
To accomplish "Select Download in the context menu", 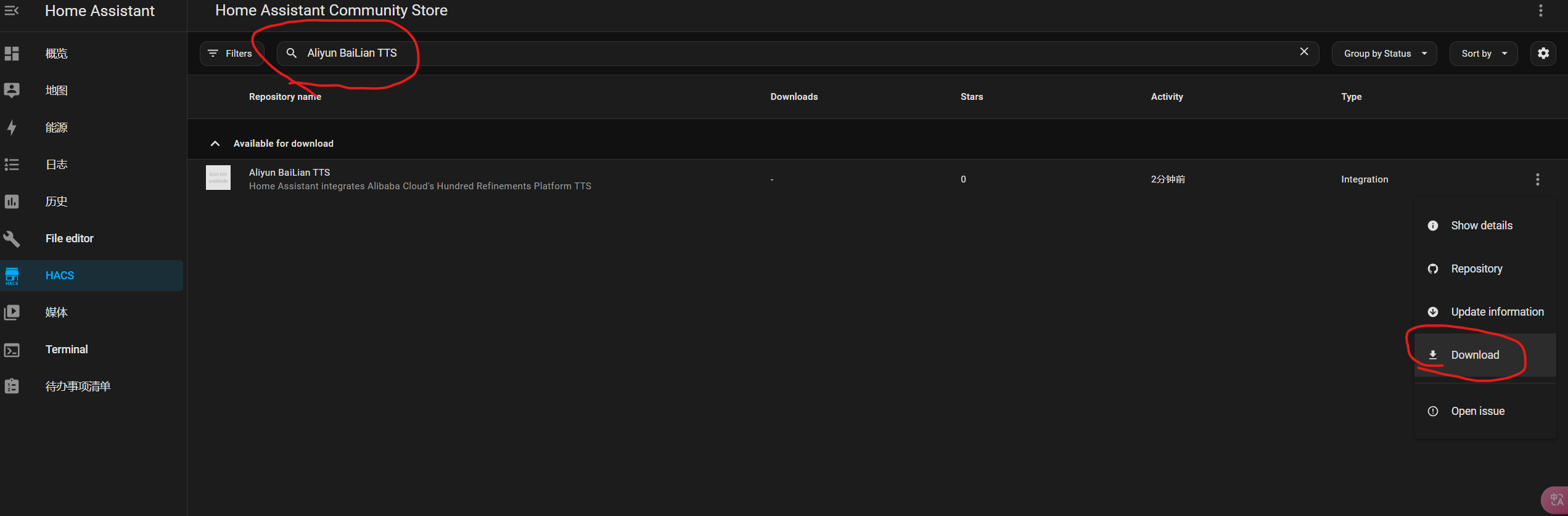I will click(x=1485, y=355).
